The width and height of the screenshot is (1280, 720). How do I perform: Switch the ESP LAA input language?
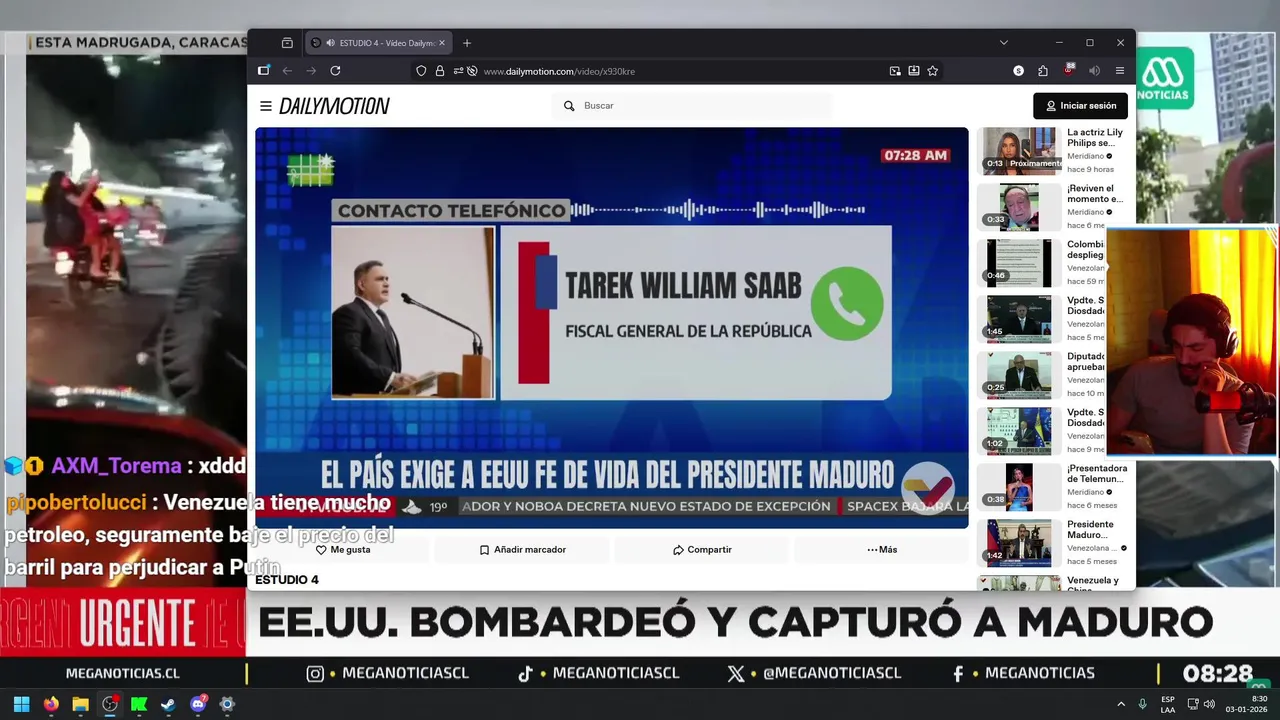point(1168,704)
